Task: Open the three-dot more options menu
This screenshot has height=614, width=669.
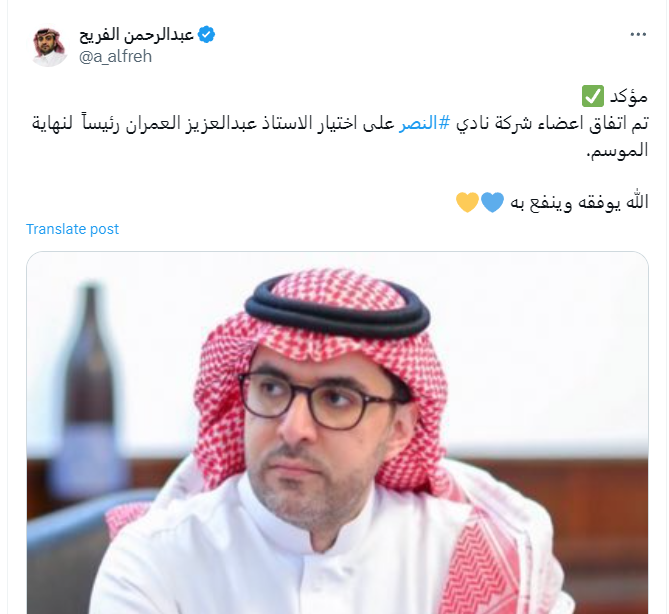Action: point(638,35)
